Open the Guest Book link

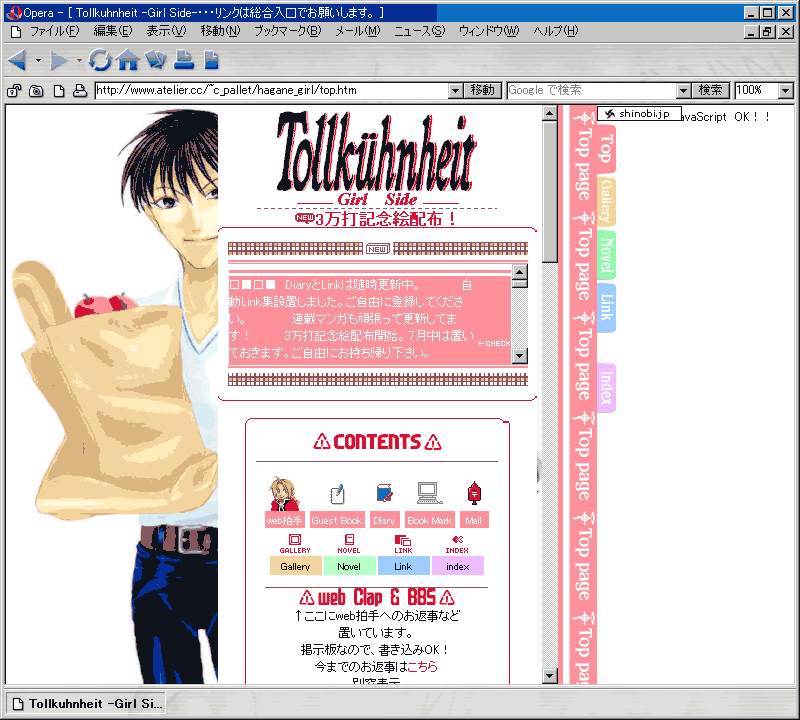[x=337, y=520]
